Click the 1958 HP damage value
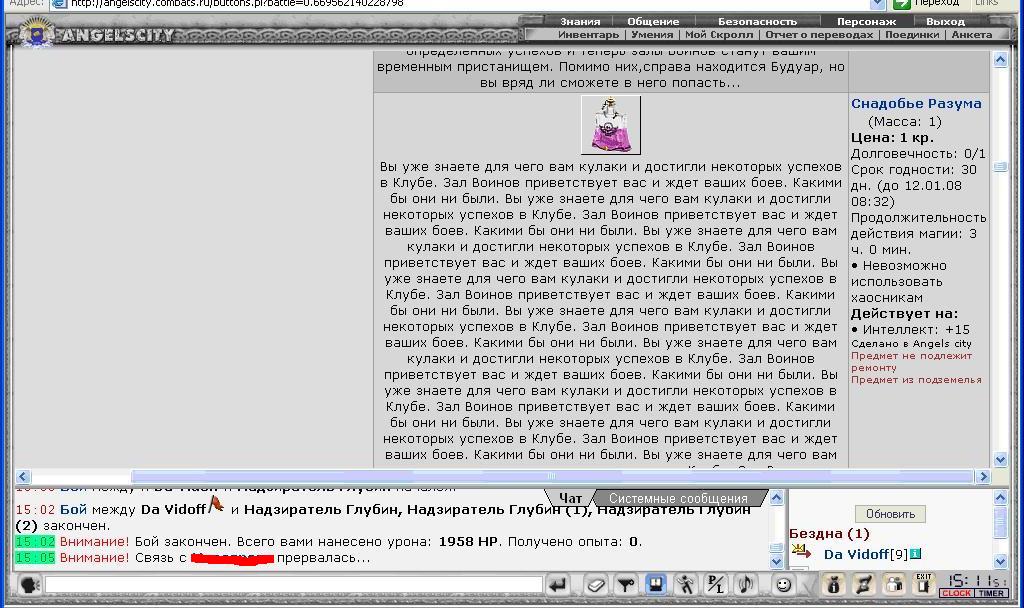The image size is (1024, 608). click(x=468, y=542)
